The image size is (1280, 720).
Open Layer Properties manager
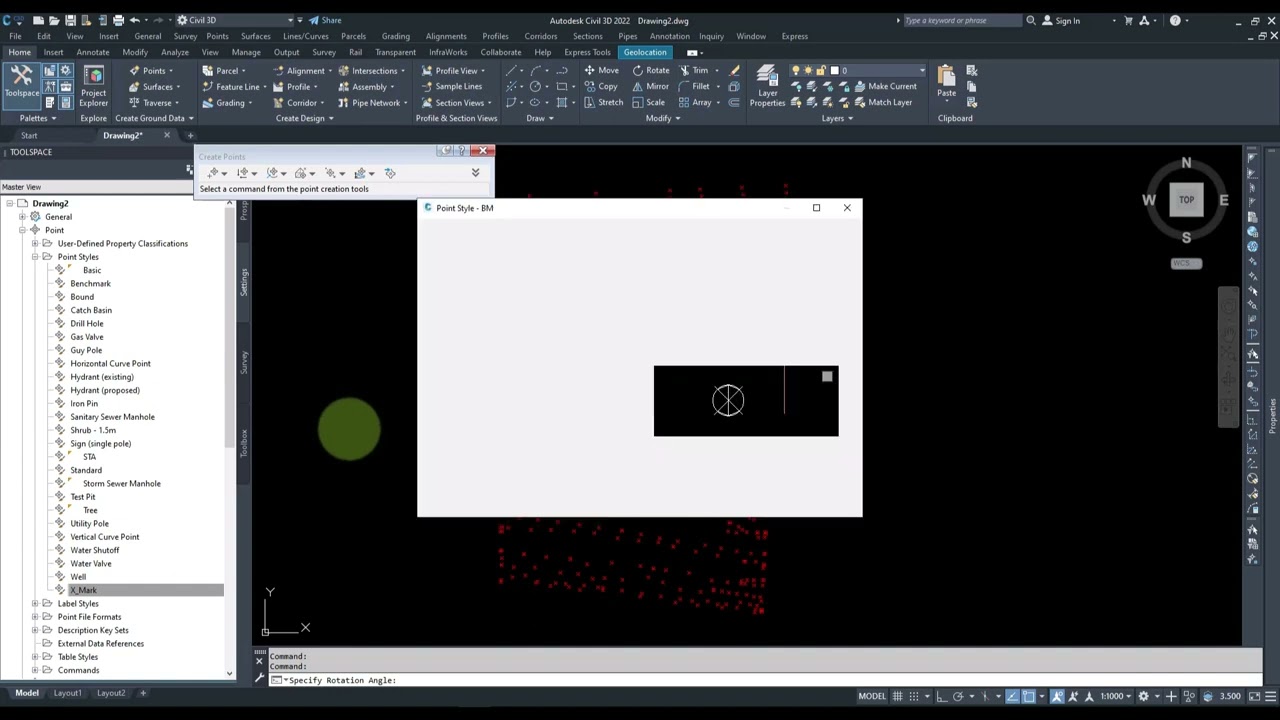(x=767, y=87)
